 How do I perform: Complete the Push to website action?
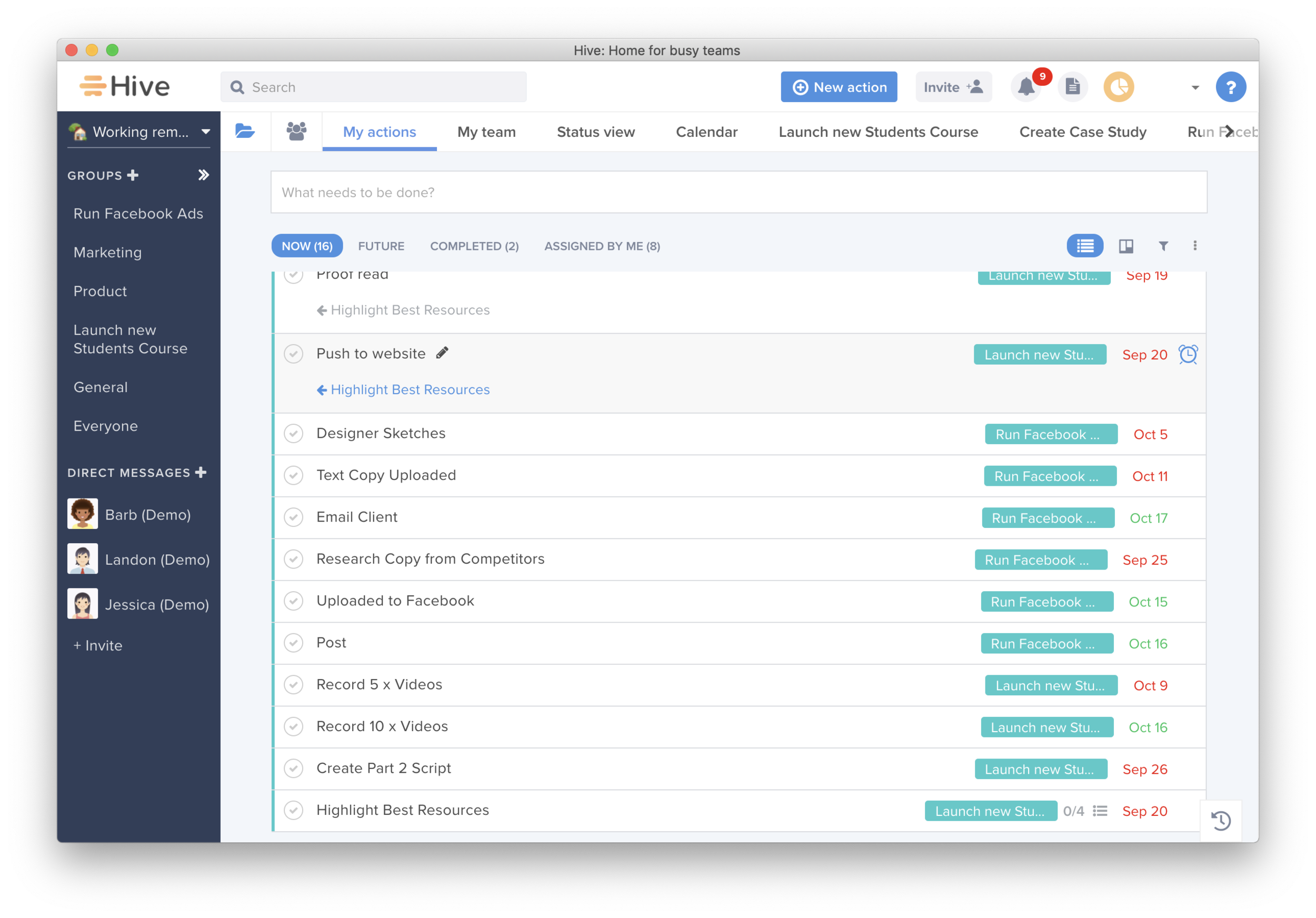293,354
